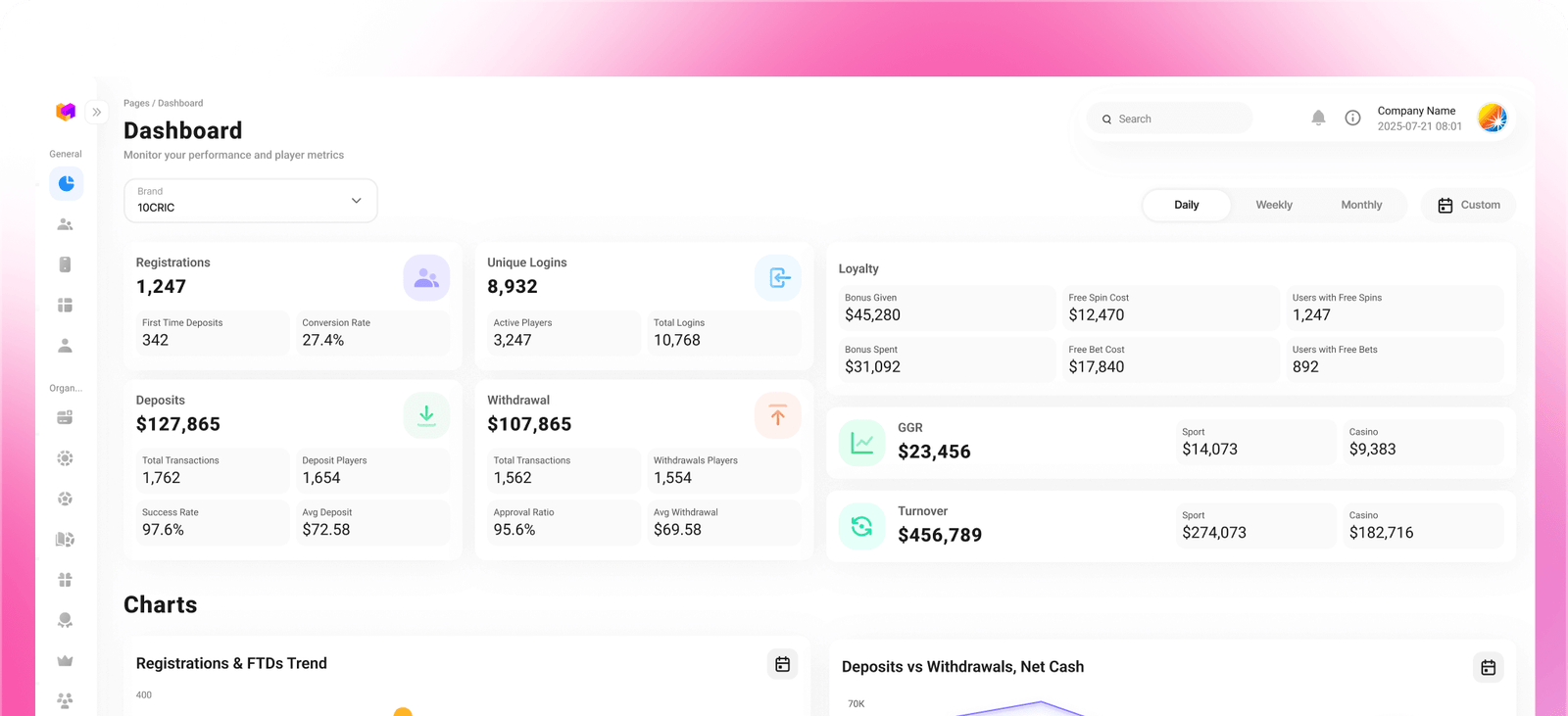Click the Success Rate 97.6% tile

(213, 522)
